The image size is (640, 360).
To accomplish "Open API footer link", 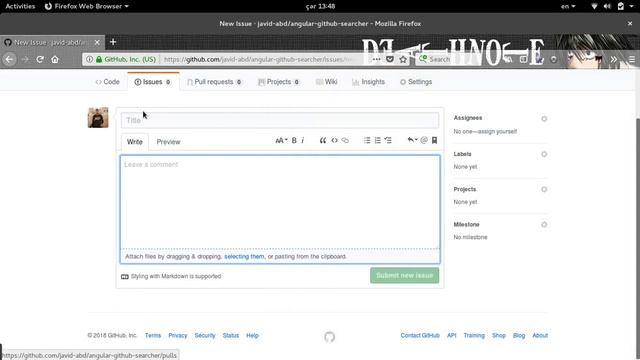I will point(451,336).
